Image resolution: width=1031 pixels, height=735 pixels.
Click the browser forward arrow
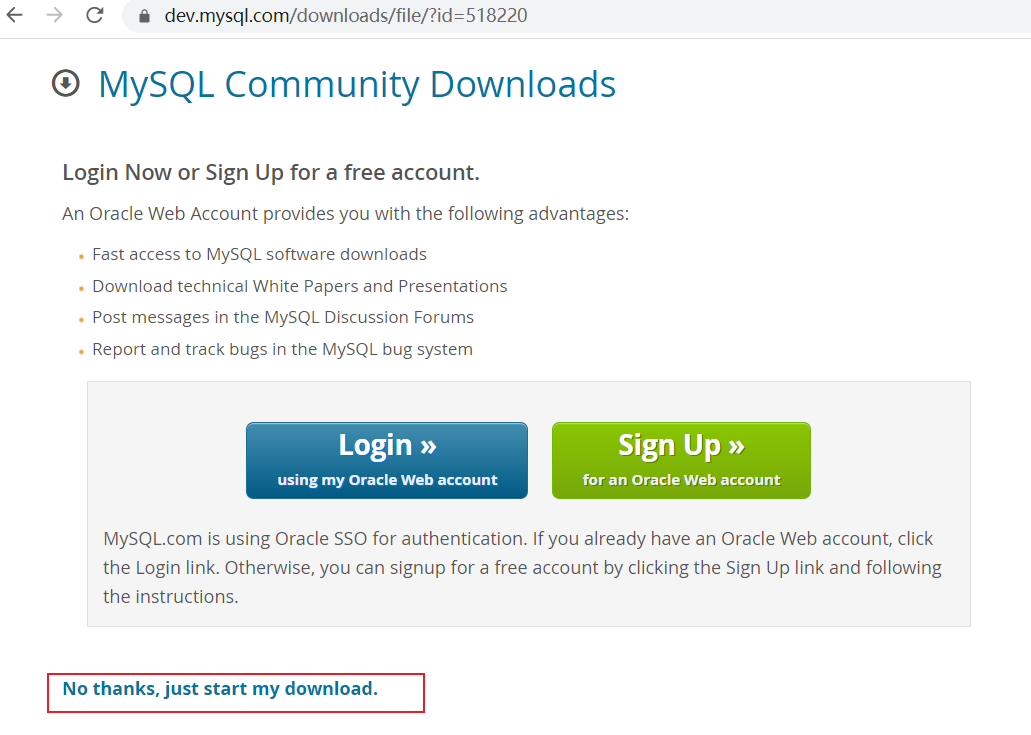point(55,15)
